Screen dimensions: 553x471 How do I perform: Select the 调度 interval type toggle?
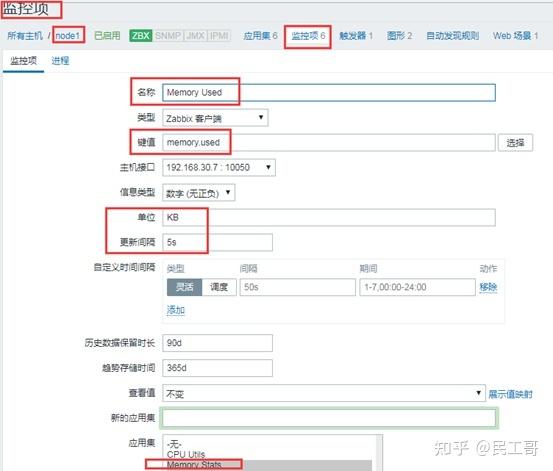point(219,287)
